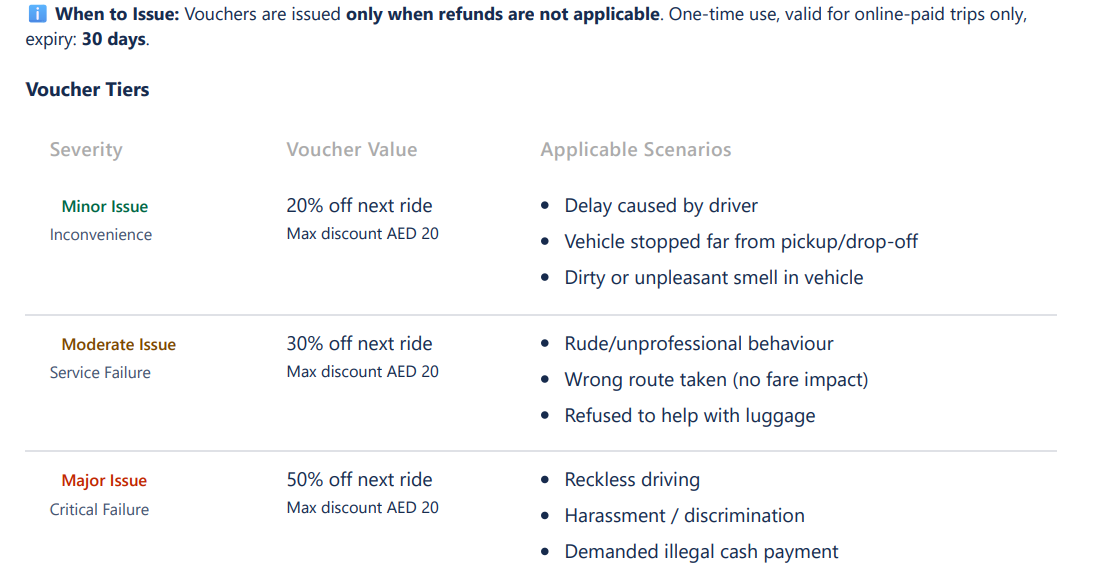
Task: Click the 'Service Failure' subtitle
Action: [100, 373]
